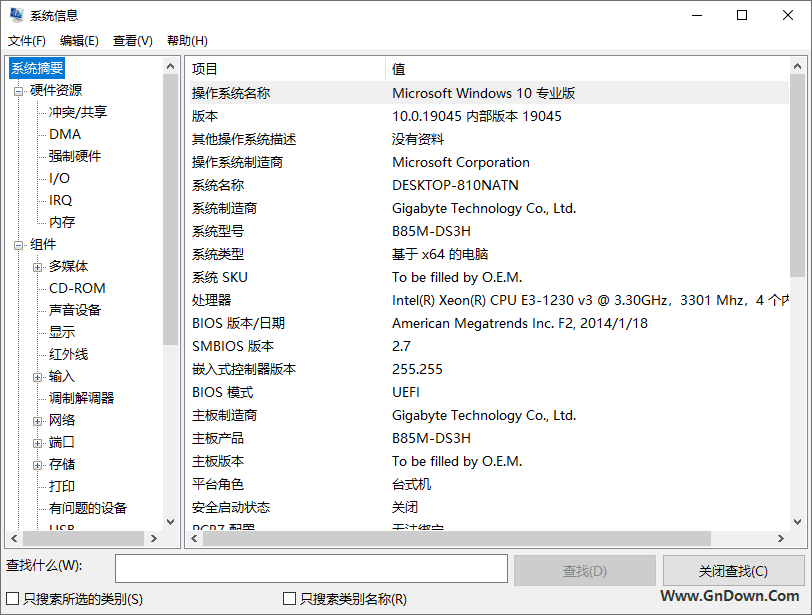The height and width of the screenshot is (615, 812).
Task: Collapse the 组件 tree node
Action: pos(19,244)
